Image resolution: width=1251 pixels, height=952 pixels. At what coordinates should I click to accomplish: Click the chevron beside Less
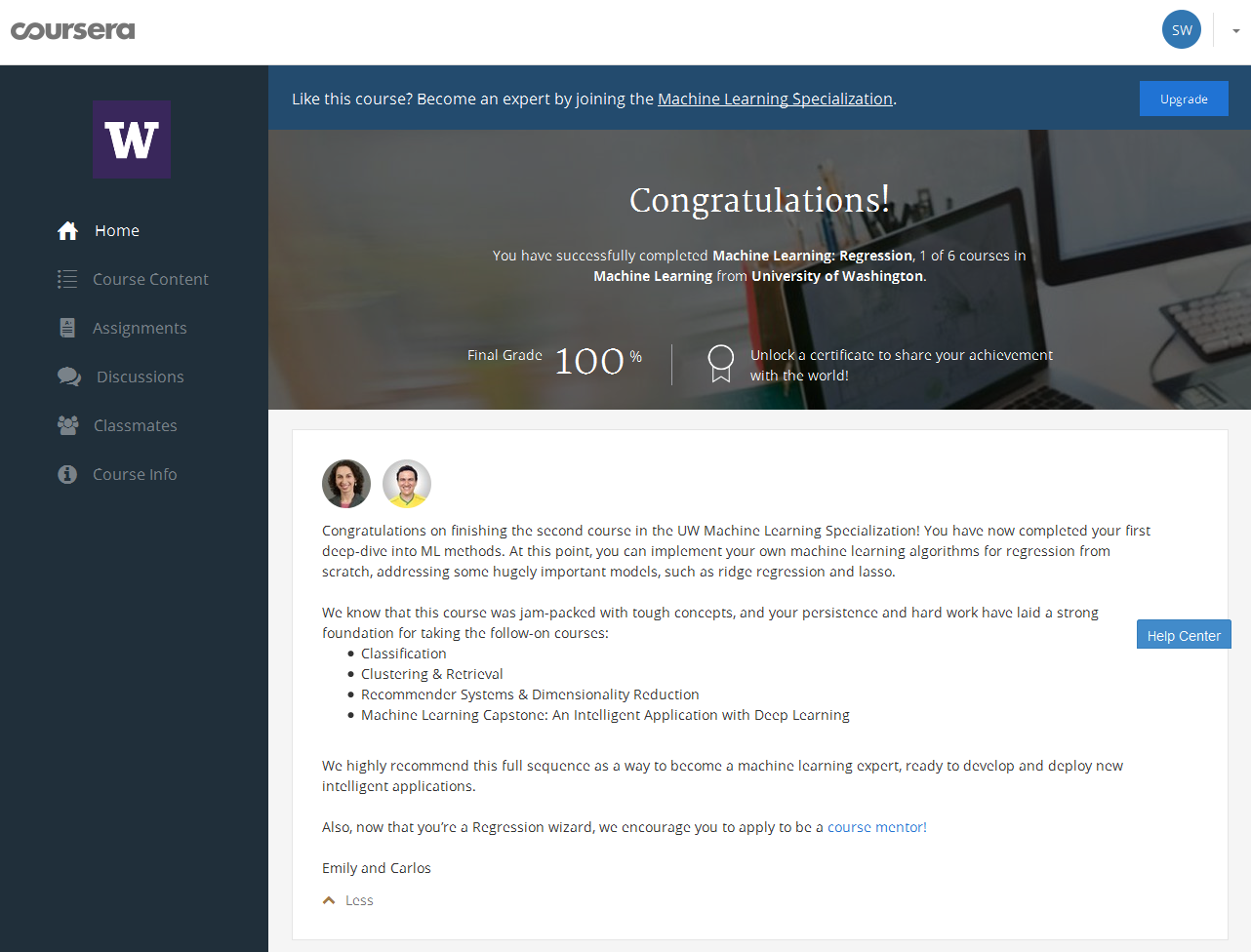coord(329,900)
